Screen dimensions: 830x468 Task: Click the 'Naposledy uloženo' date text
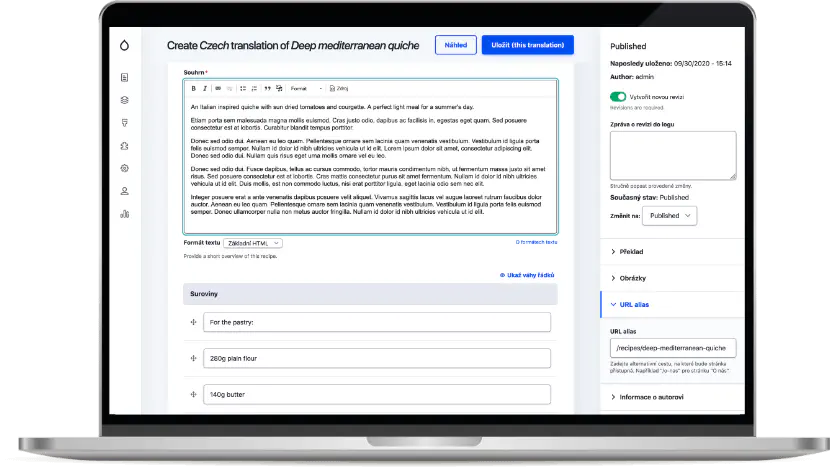(671, 64)
